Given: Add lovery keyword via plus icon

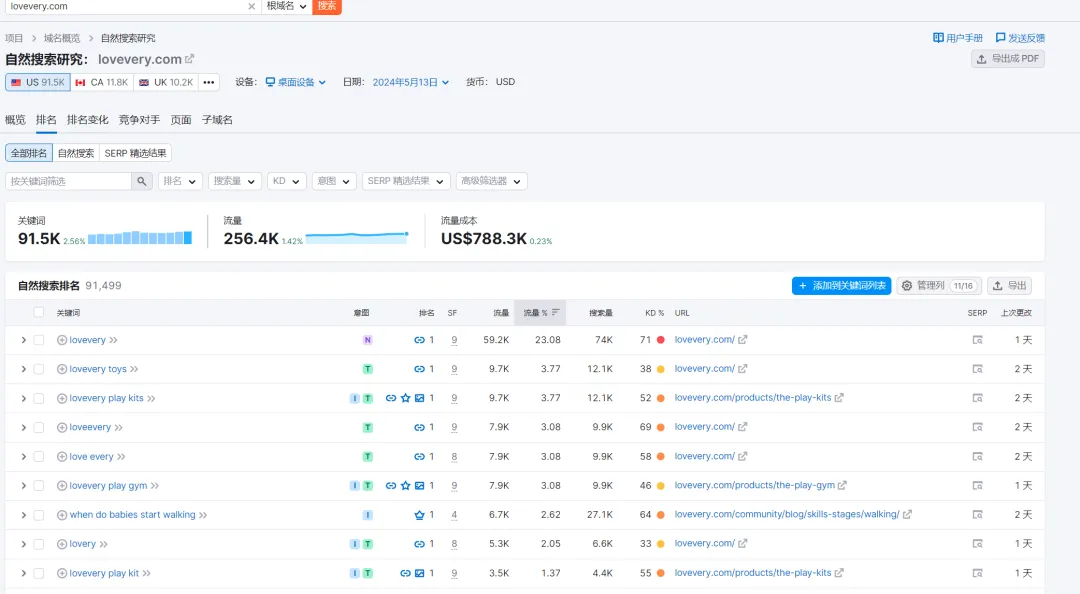Looking at the screenshot, I should pos(62,544).
